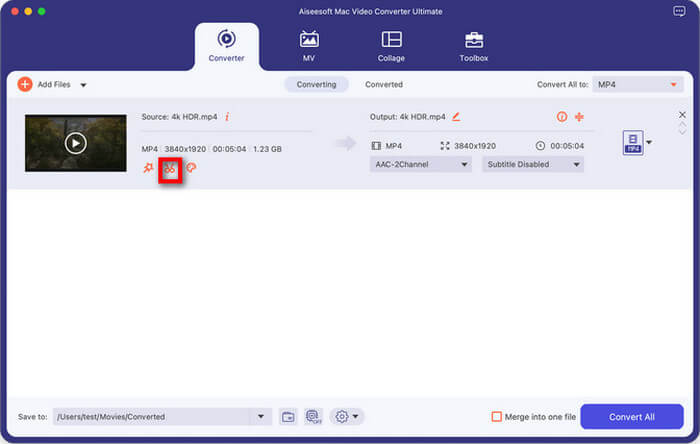Open the output media info icon
Viewport: 700px width, 444px height.
click(x=562, y=117)
